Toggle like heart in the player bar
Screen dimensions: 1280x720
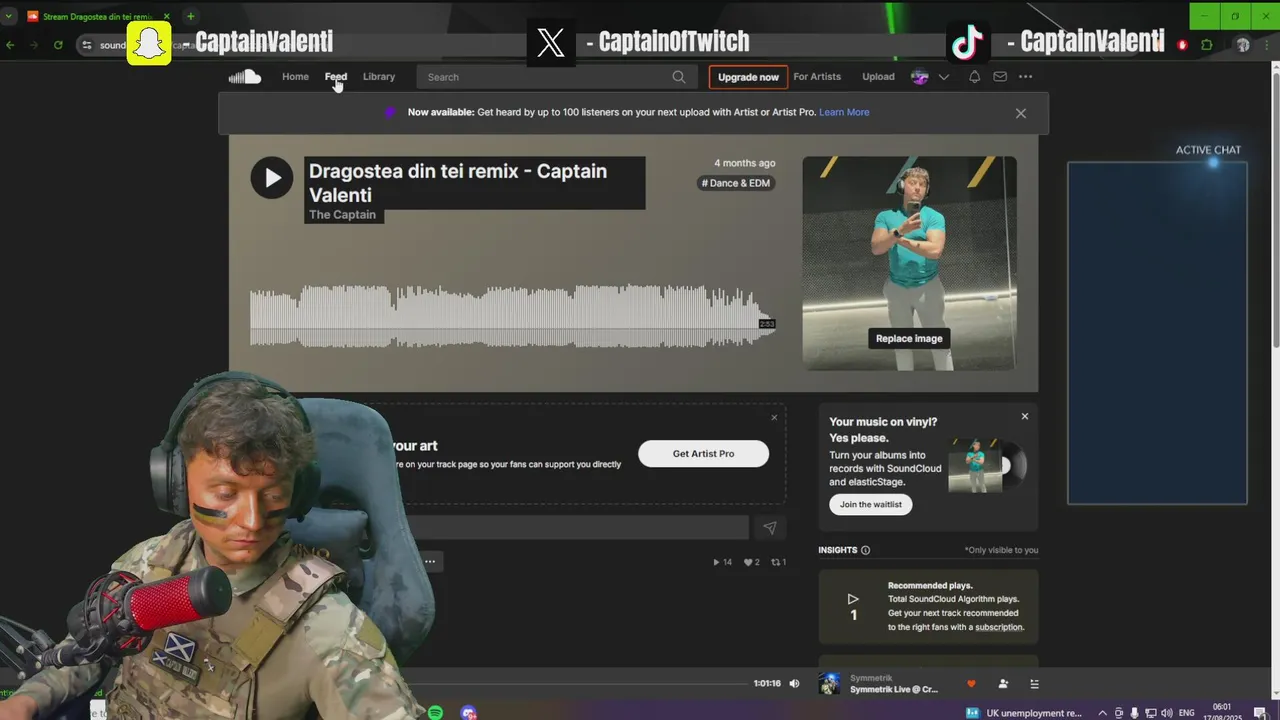click(970, 684)
